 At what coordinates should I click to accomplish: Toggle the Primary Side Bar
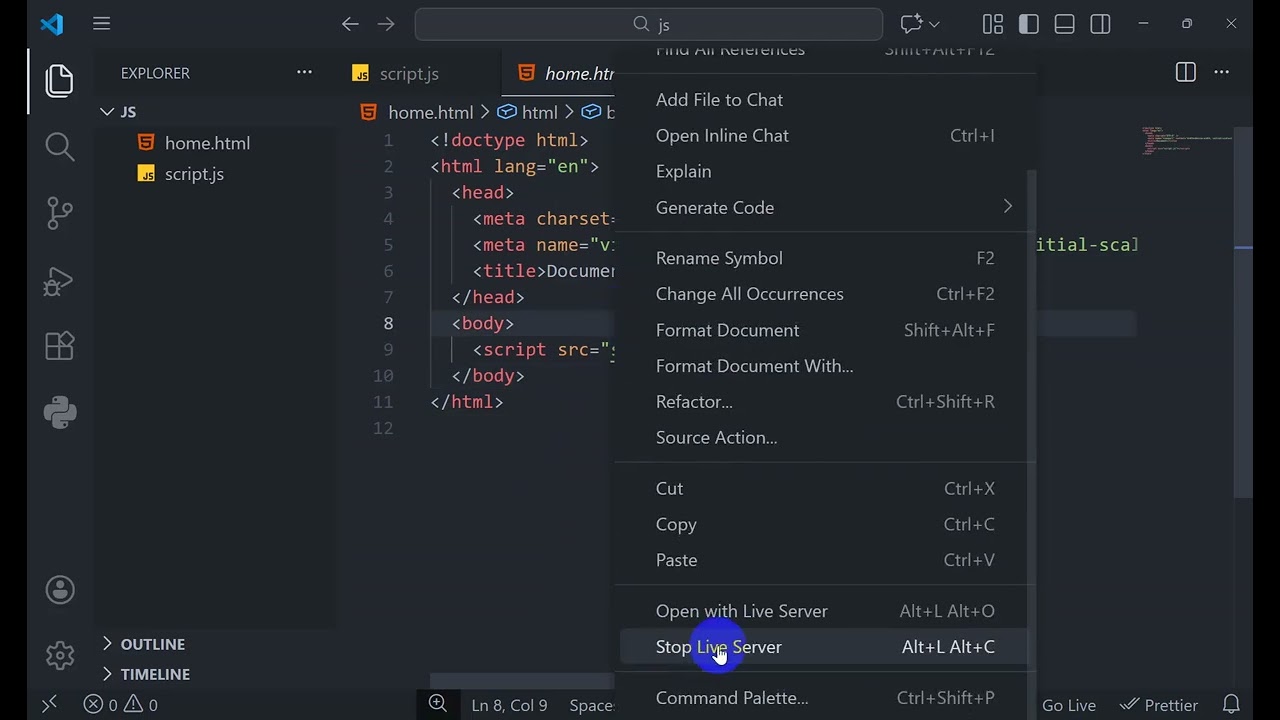point(1029,24)
